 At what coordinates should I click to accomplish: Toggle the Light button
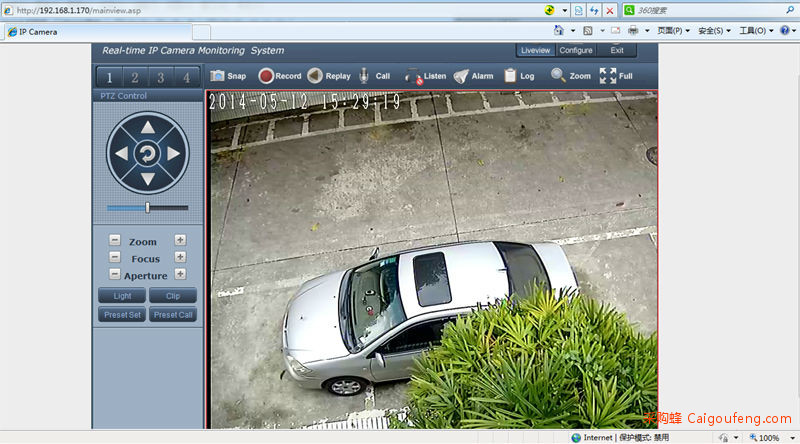pyautogui.click(x=122, y=296)
